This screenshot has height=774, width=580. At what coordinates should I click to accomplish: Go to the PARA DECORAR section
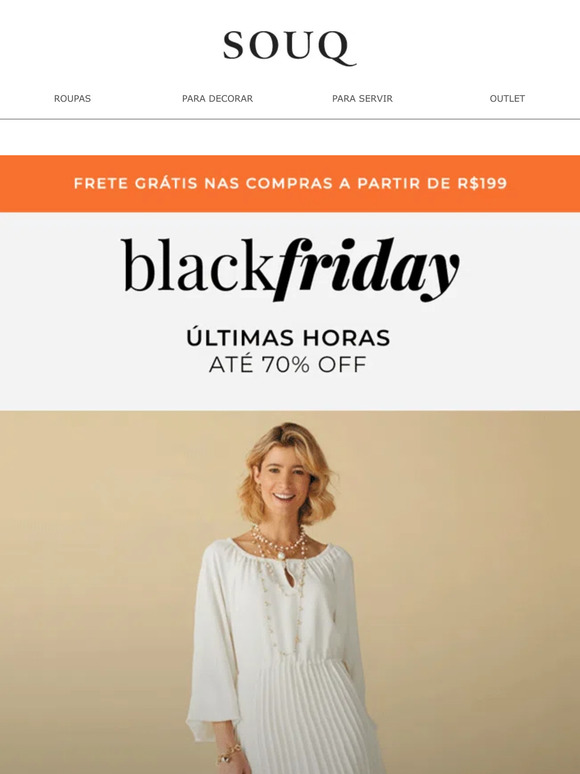point(217,98)
